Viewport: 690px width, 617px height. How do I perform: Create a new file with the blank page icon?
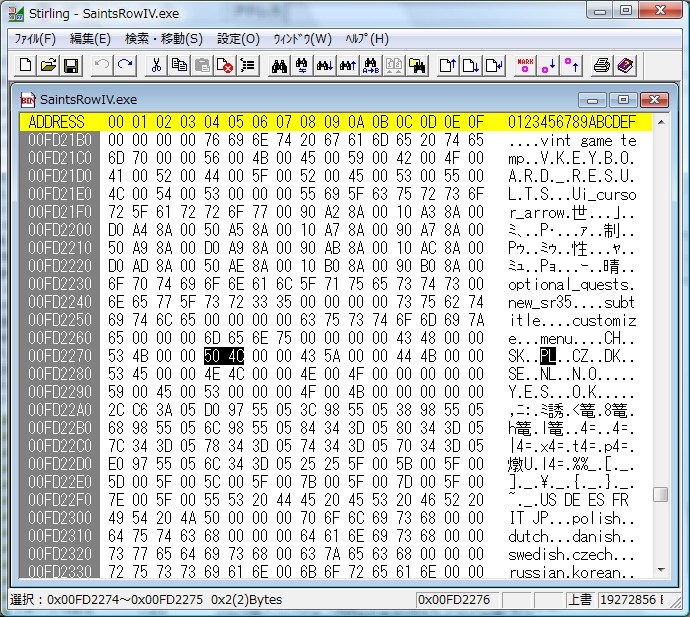(26, 66)
